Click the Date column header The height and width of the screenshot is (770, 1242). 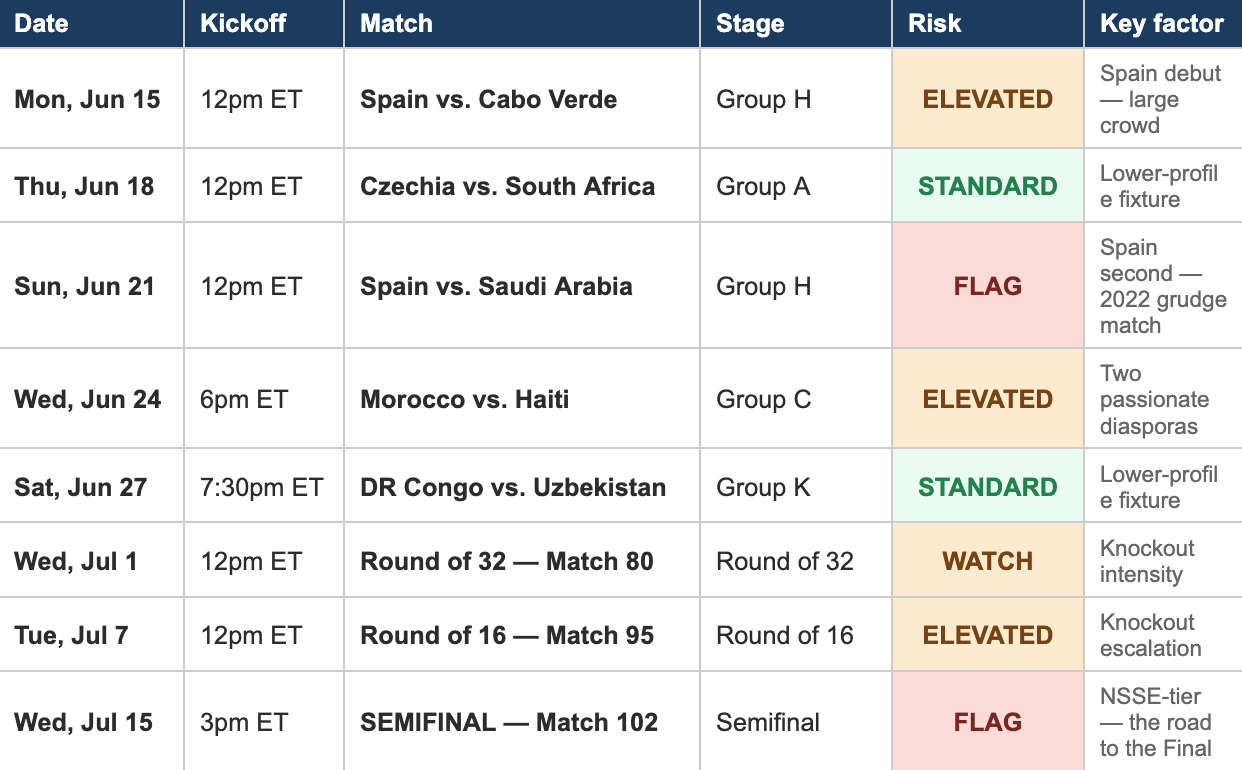click(x=92, y=24)
